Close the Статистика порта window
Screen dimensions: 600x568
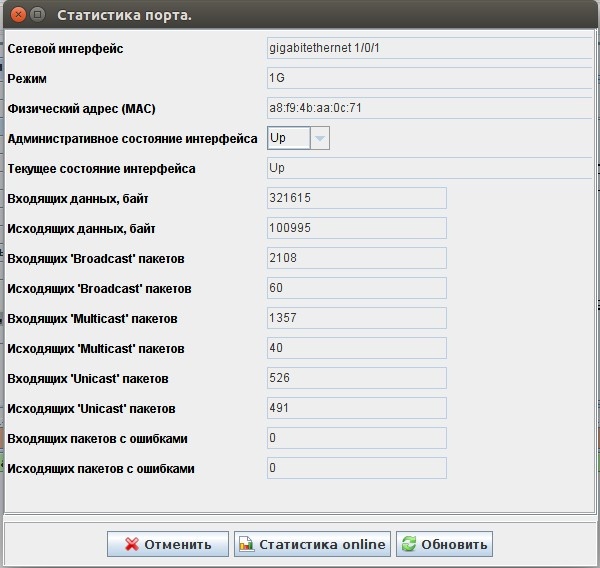coord(18,15)
